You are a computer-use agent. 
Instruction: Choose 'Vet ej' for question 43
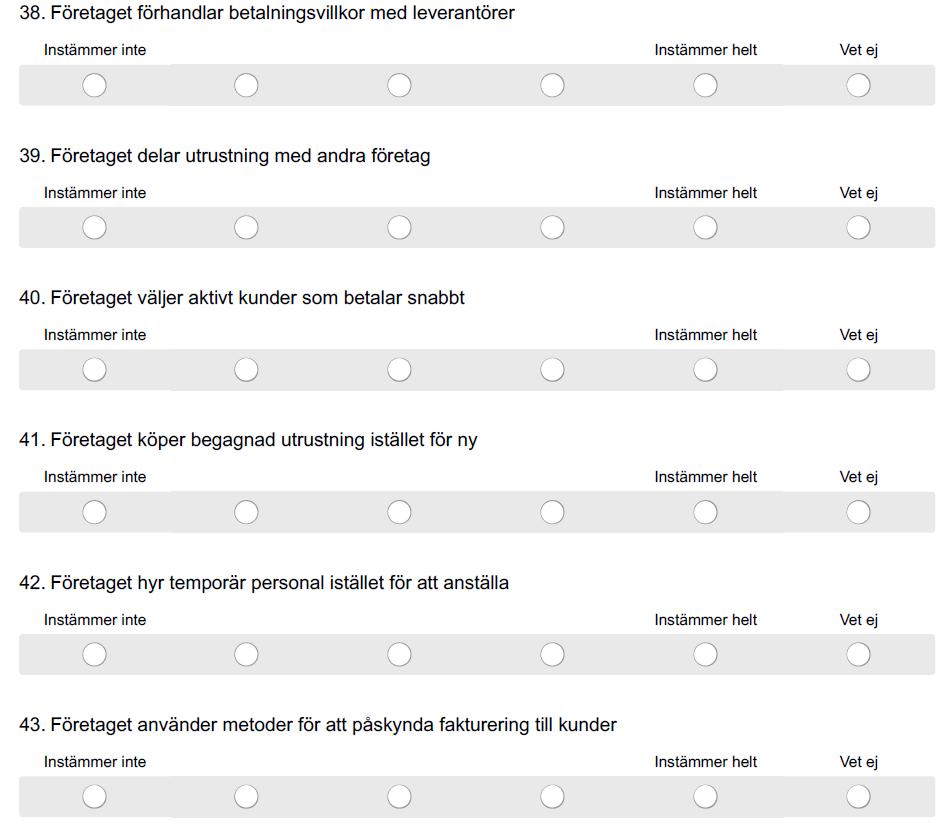click(858, 796)
